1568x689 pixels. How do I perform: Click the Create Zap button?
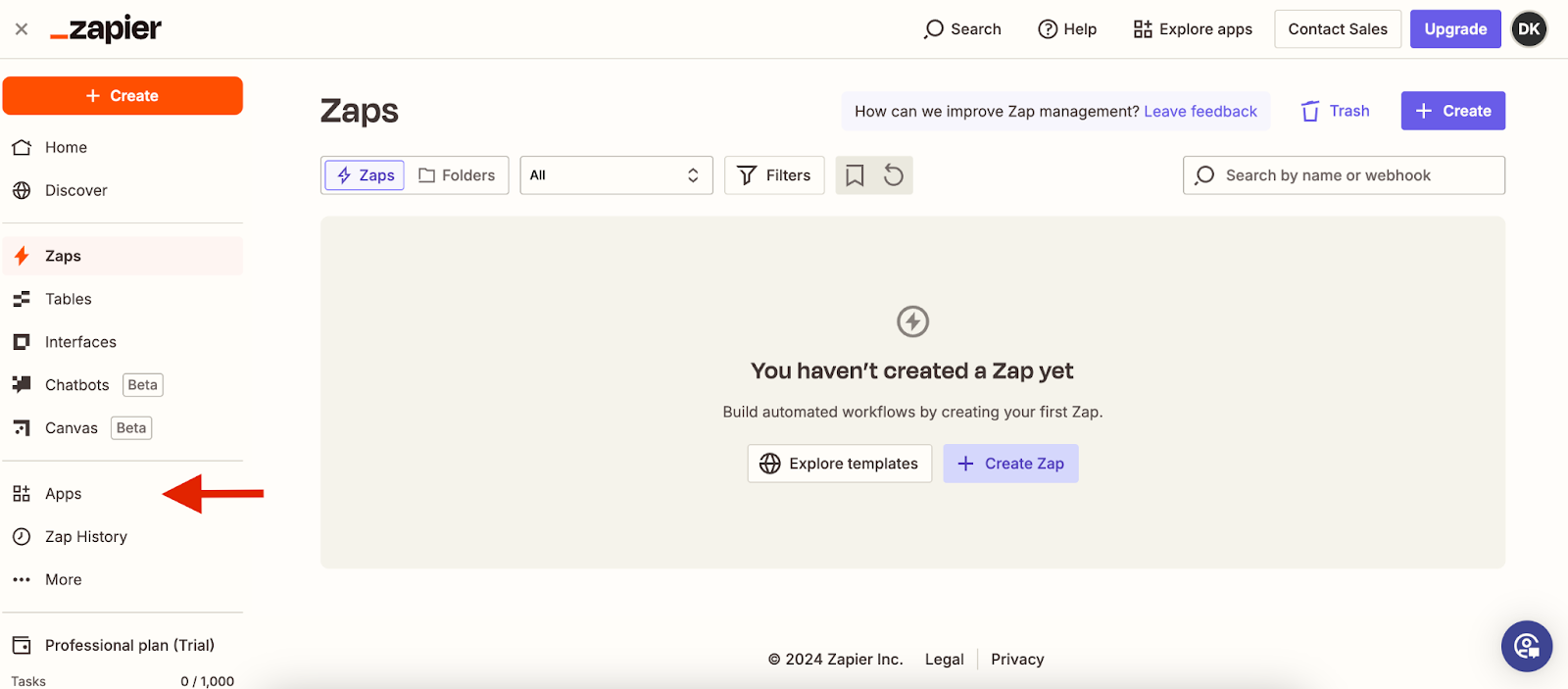[x=1010, y=464]
